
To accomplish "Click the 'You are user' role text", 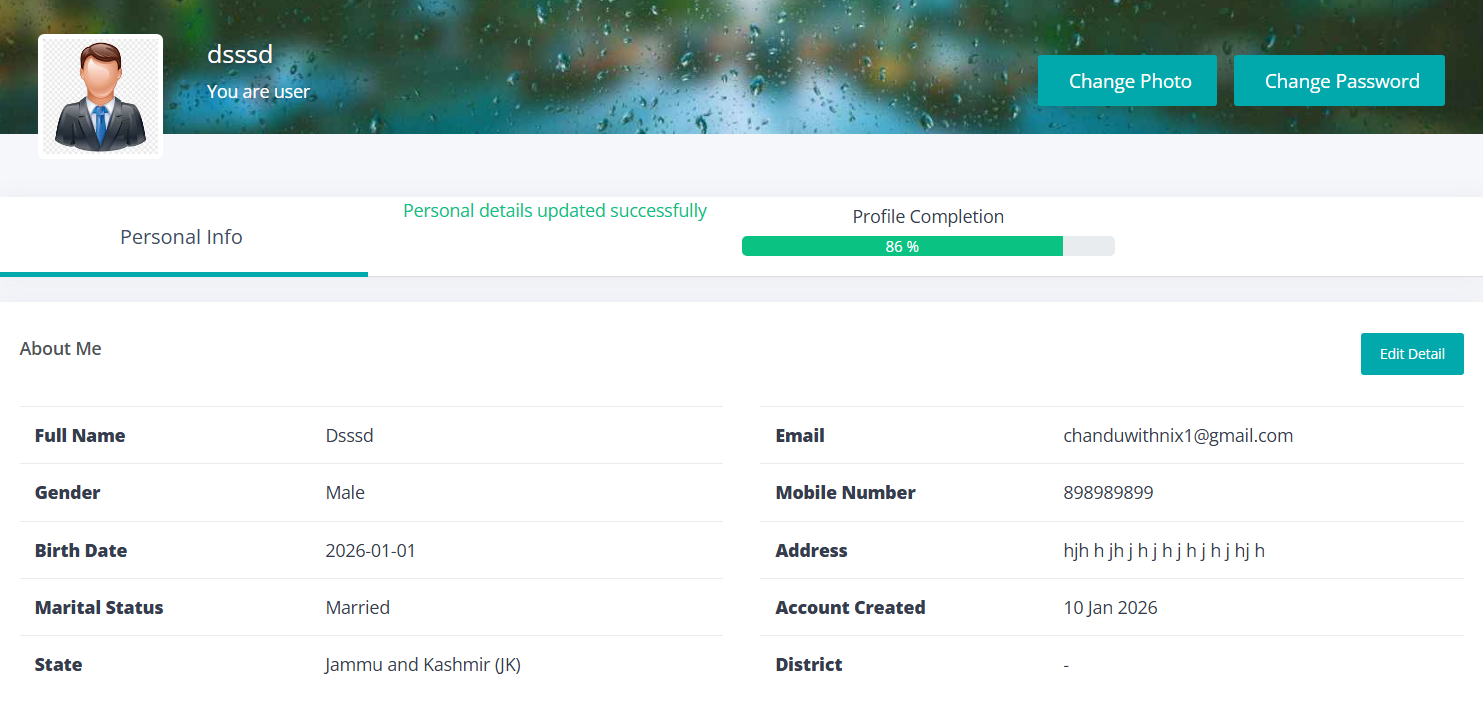I will coord(258,91).
